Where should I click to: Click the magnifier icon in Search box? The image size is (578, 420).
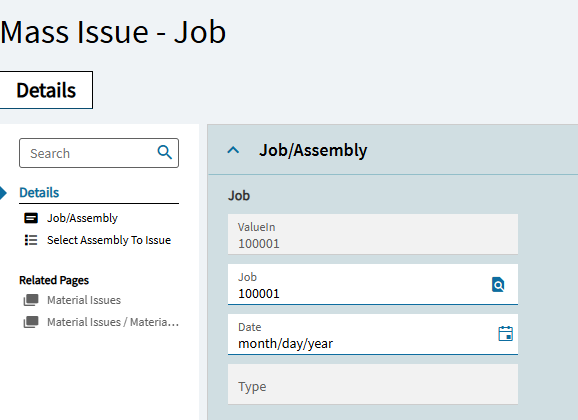click(x=165, y=152)
